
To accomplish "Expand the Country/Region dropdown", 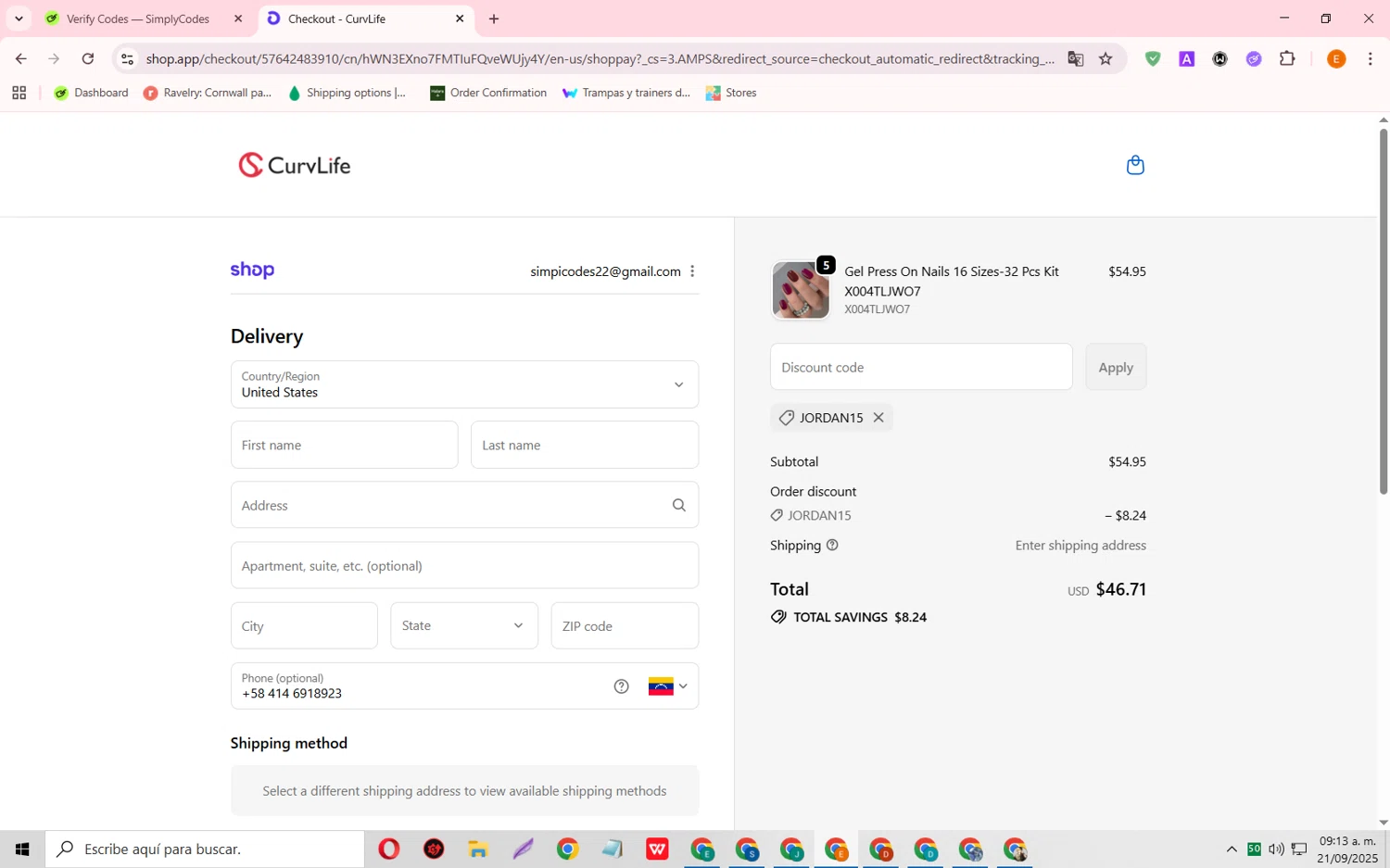I will 464,384.
